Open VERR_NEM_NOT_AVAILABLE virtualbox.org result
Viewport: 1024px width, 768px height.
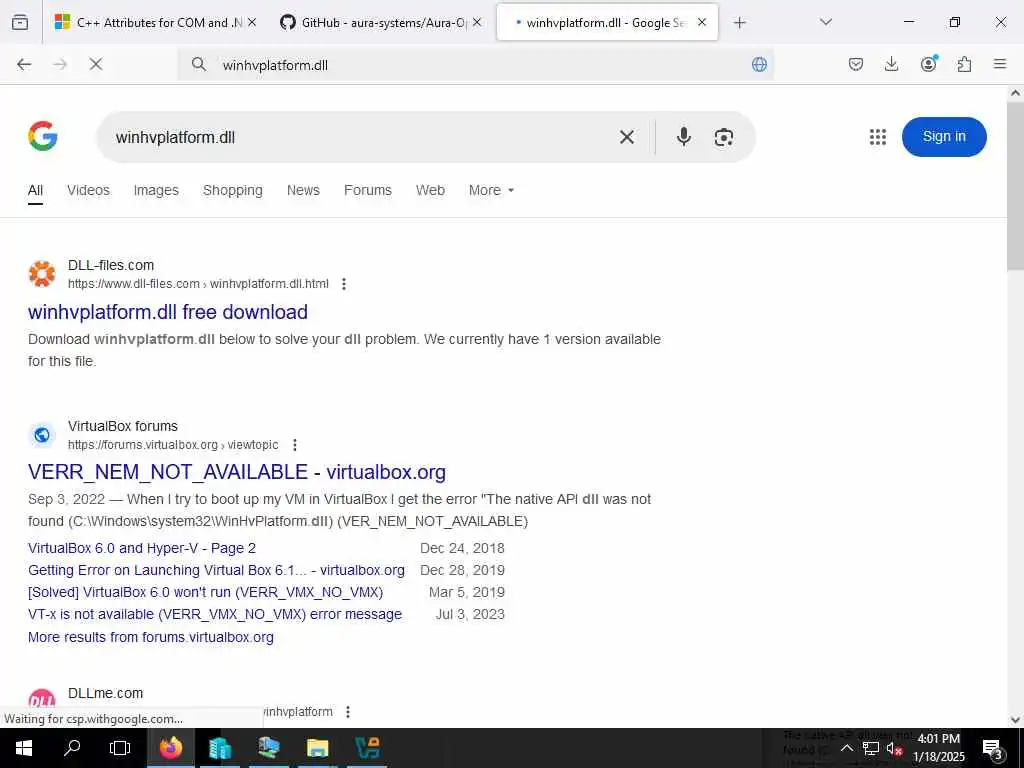(237, 472)
